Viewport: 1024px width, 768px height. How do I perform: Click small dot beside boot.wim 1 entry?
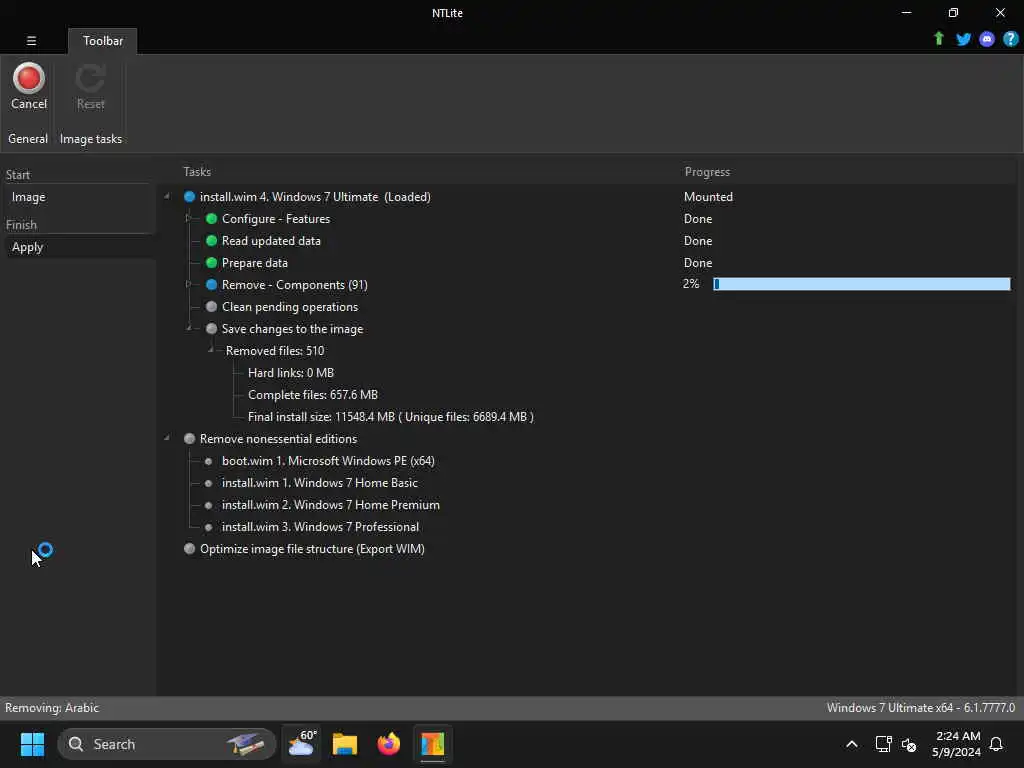(208, 461)
